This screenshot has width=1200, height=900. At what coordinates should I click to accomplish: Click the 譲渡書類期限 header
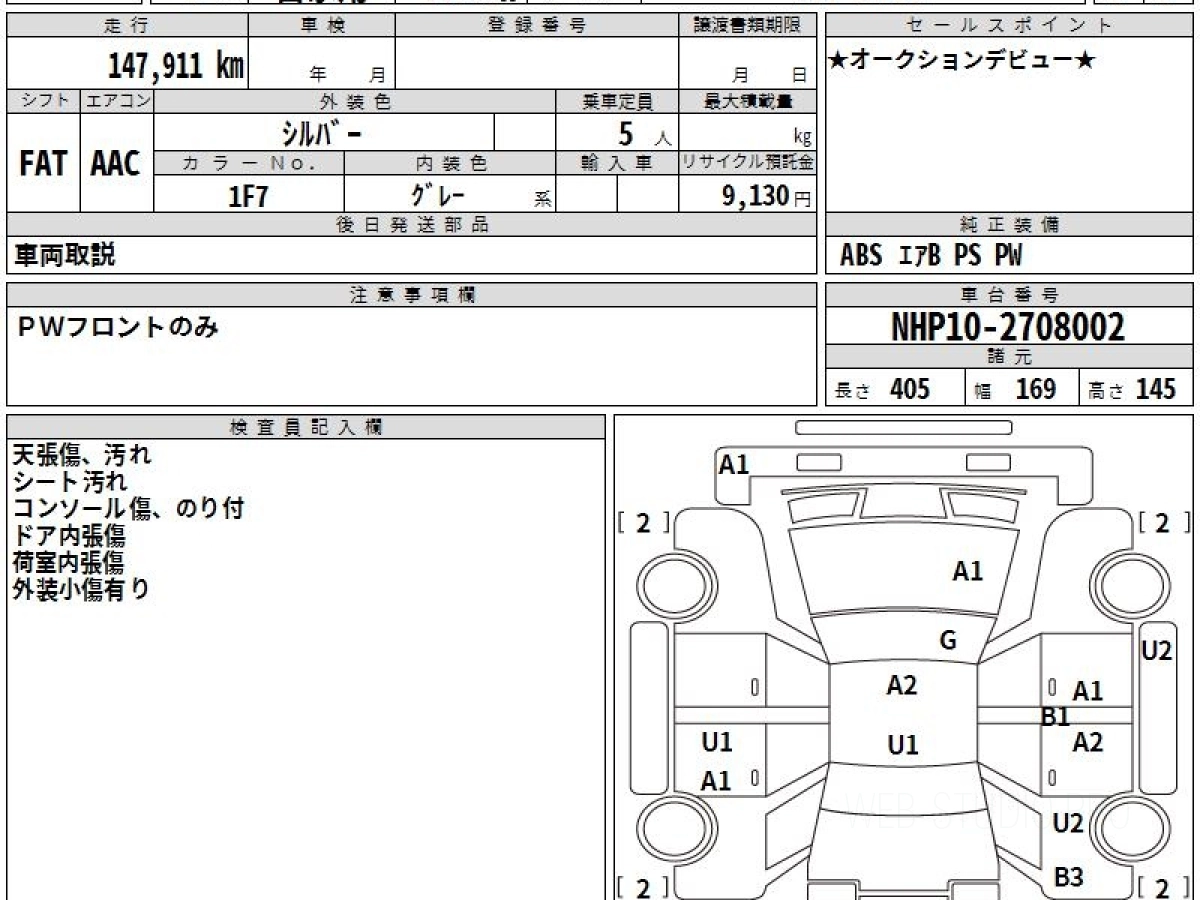tap(748, 26)
